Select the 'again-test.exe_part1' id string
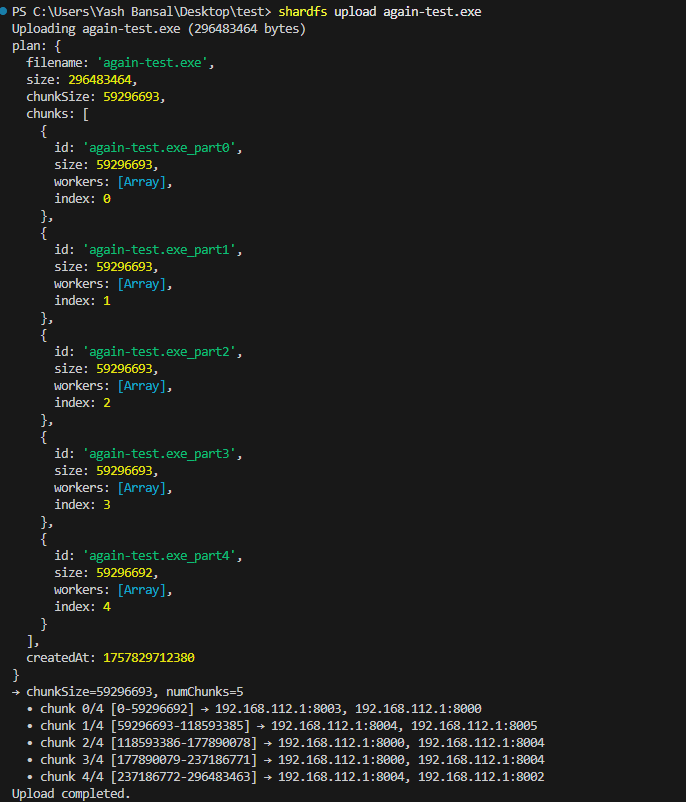Viewport: 686px width, 802px height. (162, 250)
